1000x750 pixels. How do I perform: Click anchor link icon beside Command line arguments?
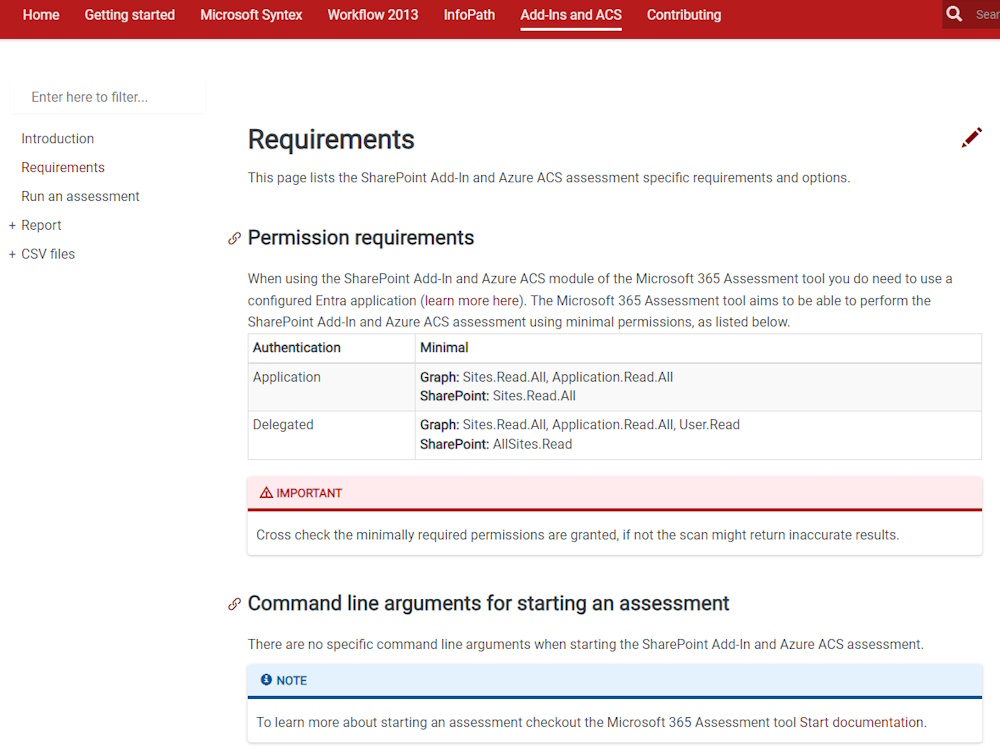(234, 604)
